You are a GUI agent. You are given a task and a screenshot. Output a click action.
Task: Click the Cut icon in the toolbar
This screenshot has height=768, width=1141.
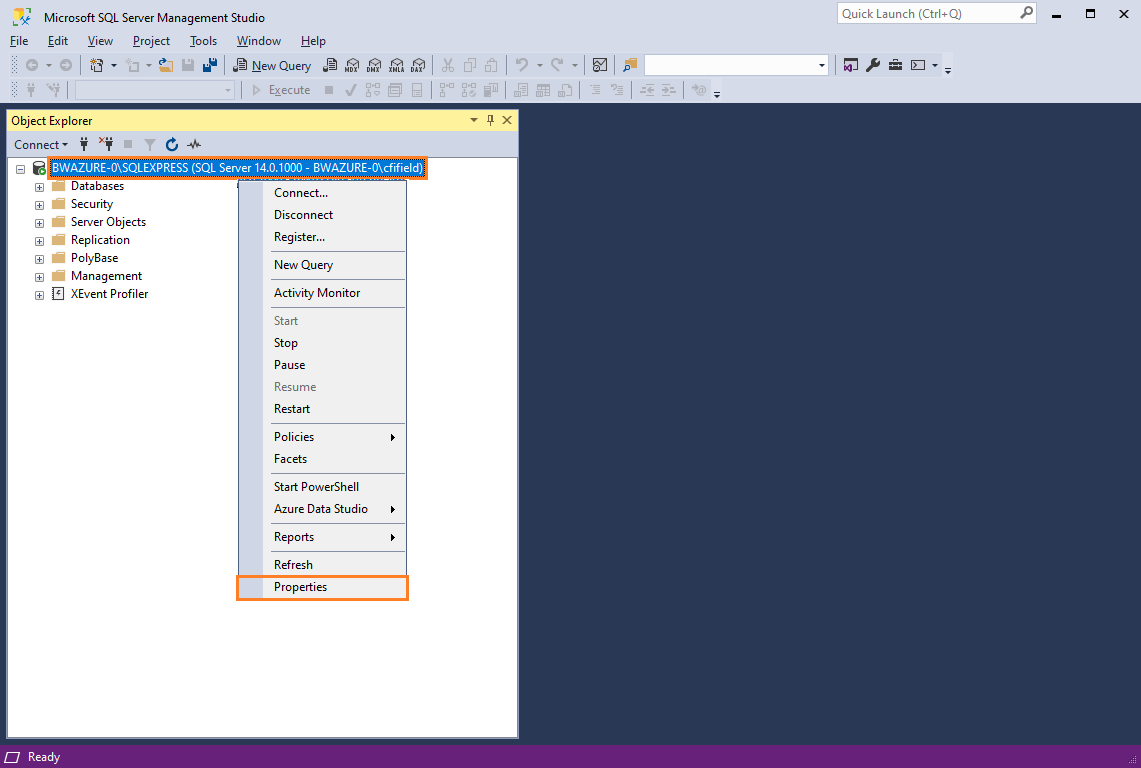point(448,64)
